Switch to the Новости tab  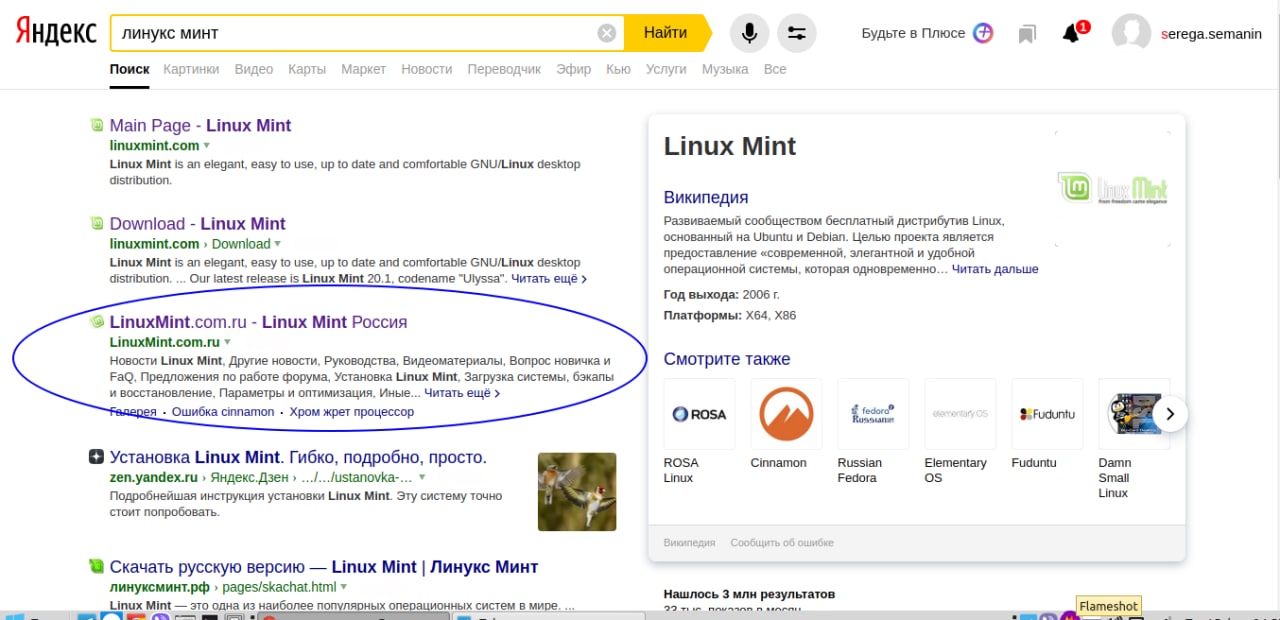(x=427, y=69)
